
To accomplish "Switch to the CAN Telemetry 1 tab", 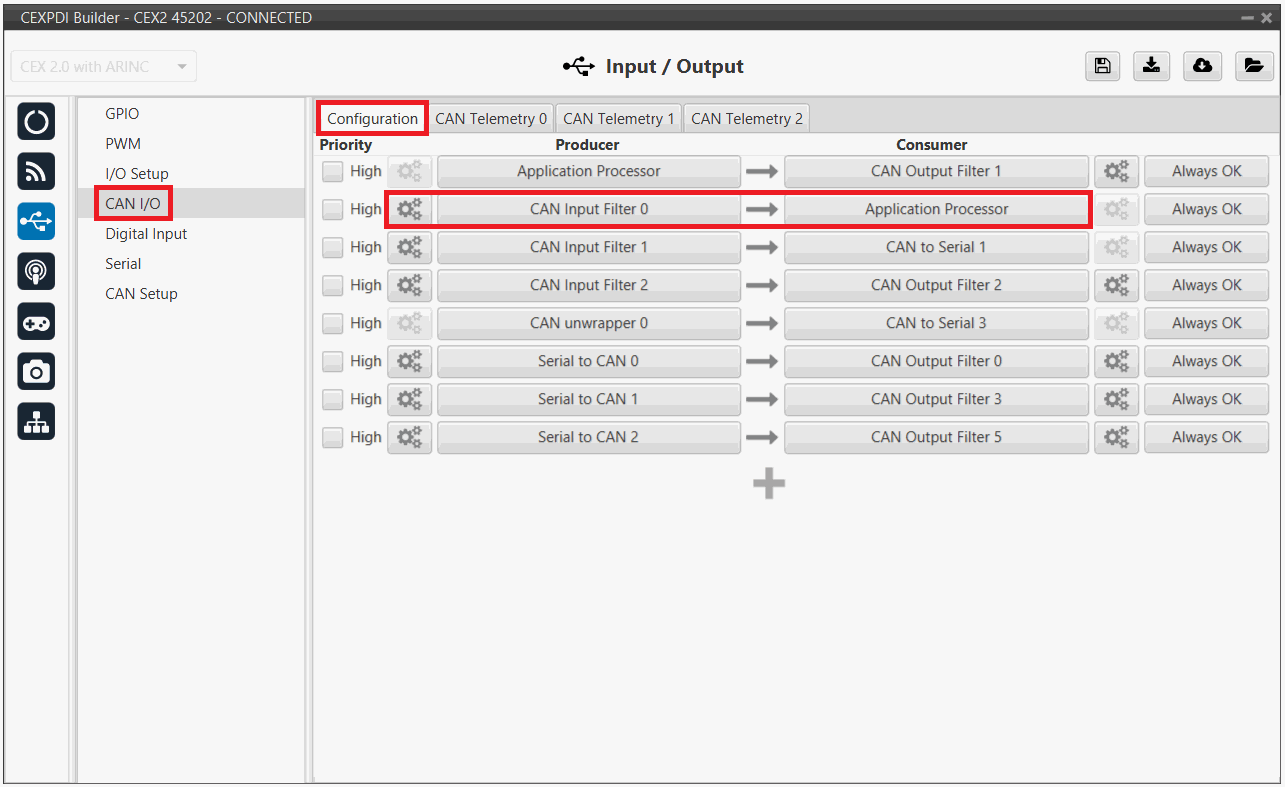I will click(x=618, y=118).
